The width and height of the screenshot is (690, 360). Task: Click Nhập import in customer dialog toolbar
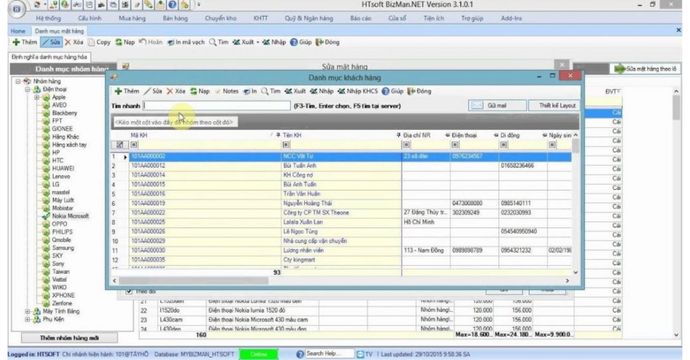tap(322, 91)
